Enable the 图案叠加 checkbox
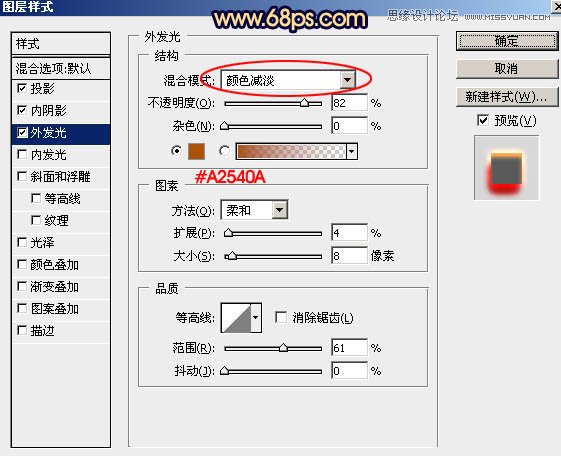The image size is (561, 456). point(22,309)
